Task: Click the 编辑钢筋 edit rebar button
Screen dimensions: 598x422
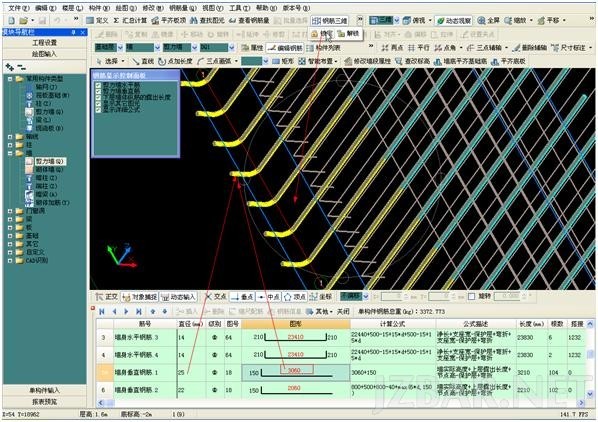Action: [285, 48]
